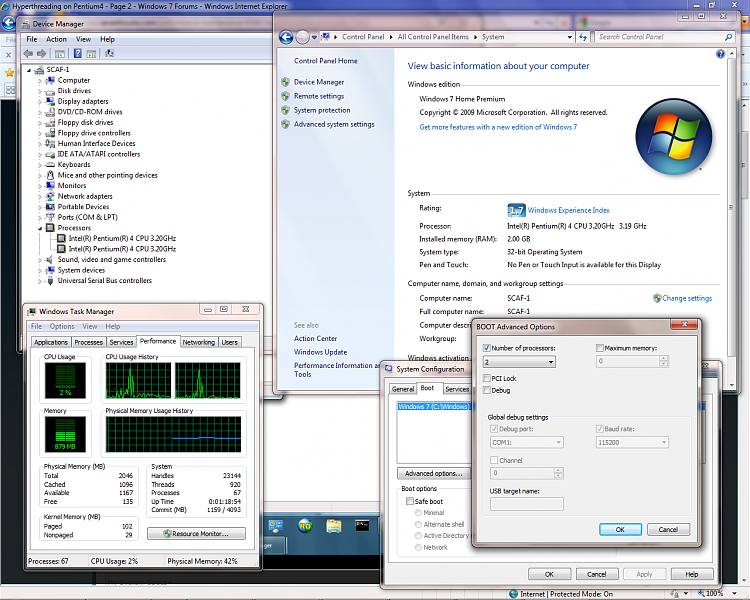Click the Back button in Control Panel window
Viewport: 750px width, 600px height.
click(286, 37)
